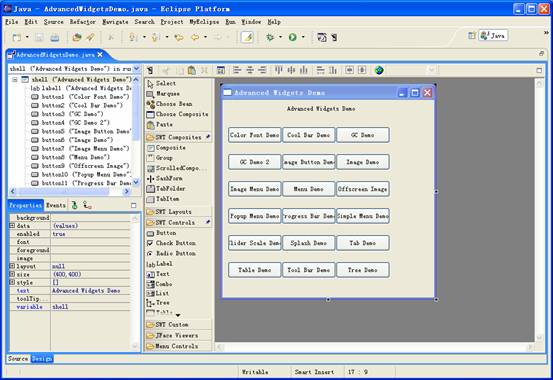Open the MyEclipse menu

coord(204,22)
